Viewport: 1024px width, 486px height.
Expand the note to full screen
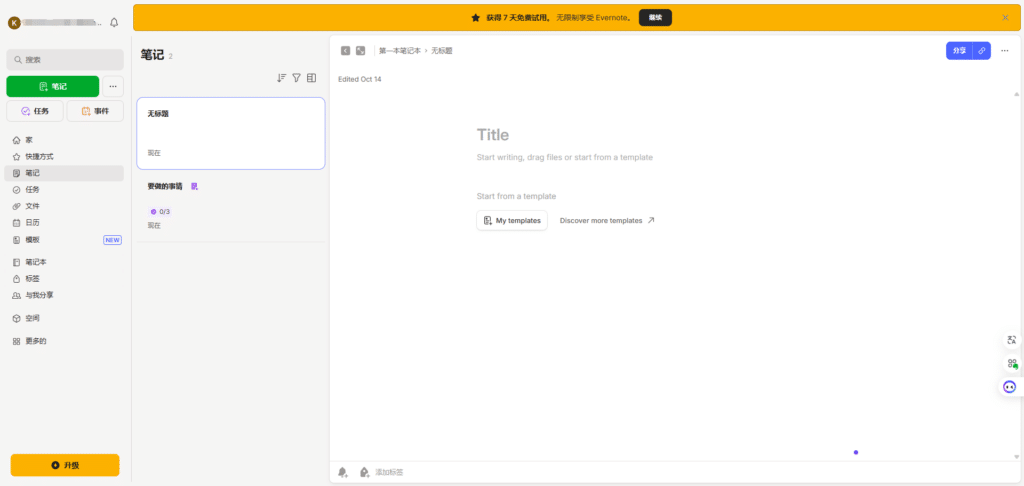[x=360, y=50]
